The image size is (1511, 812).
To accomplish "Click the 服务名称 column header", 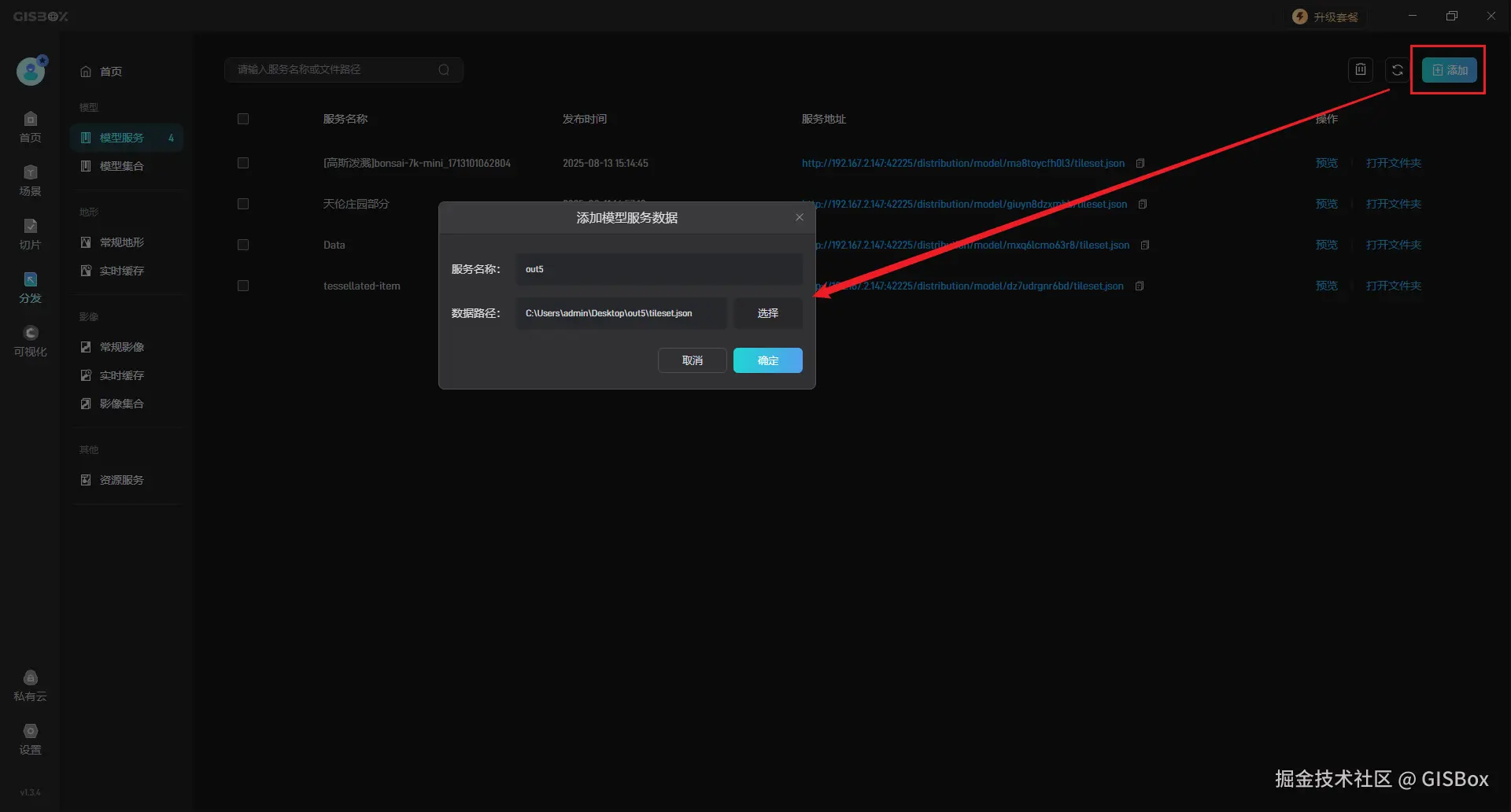I will point(345,120).
